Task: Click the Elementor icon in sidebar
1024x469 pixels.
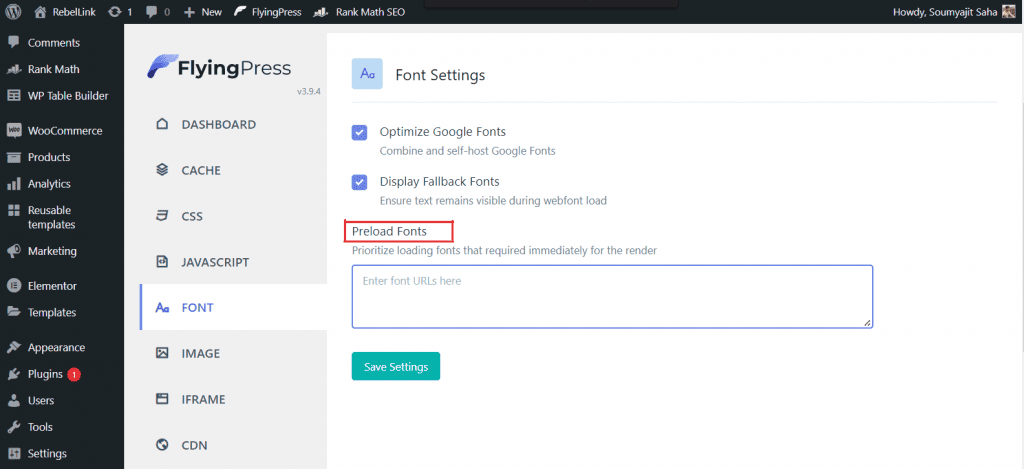Action: coord(14,286)
